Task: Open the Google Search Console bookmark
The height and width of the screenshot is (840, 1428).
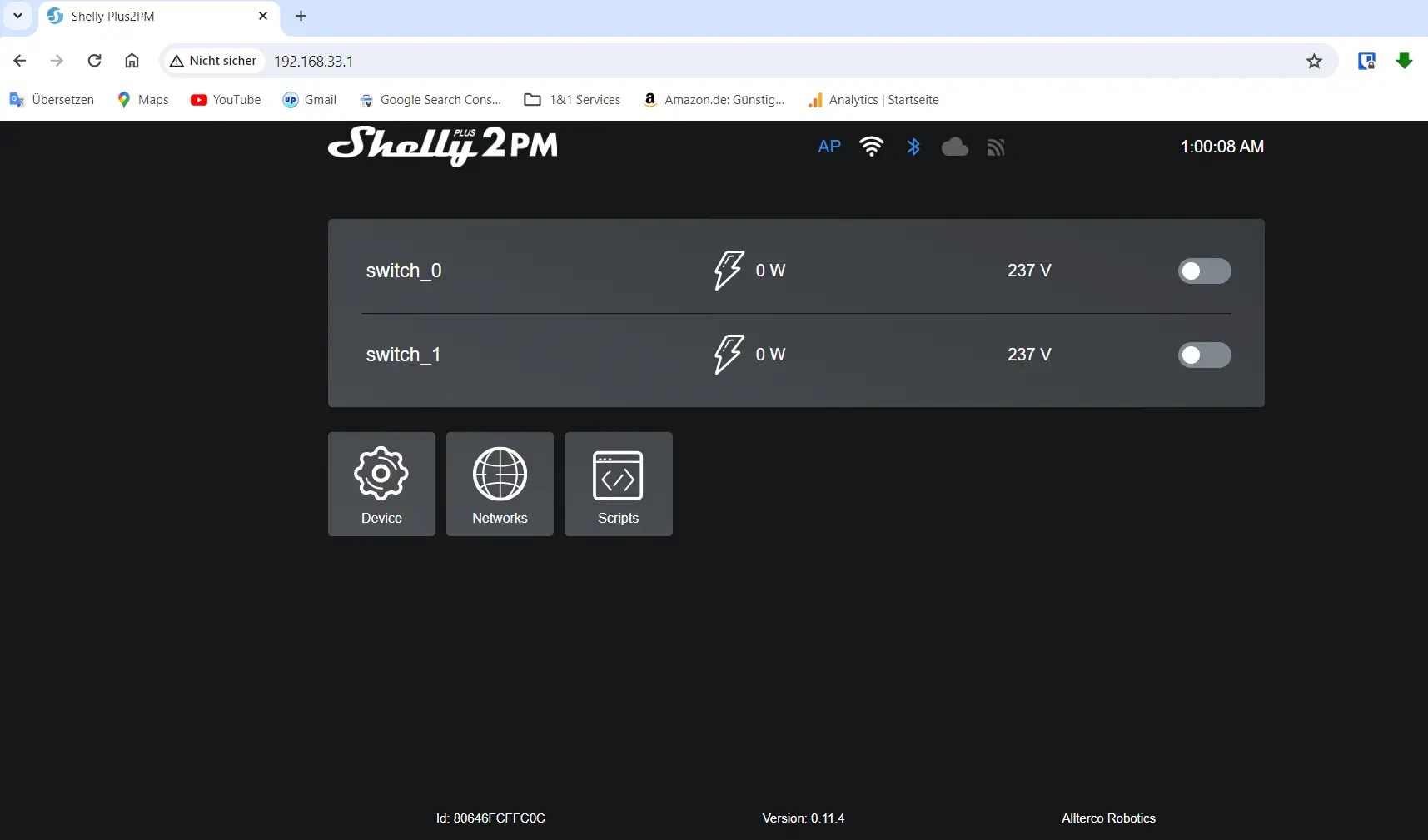Action: click(x=430, y=100)
